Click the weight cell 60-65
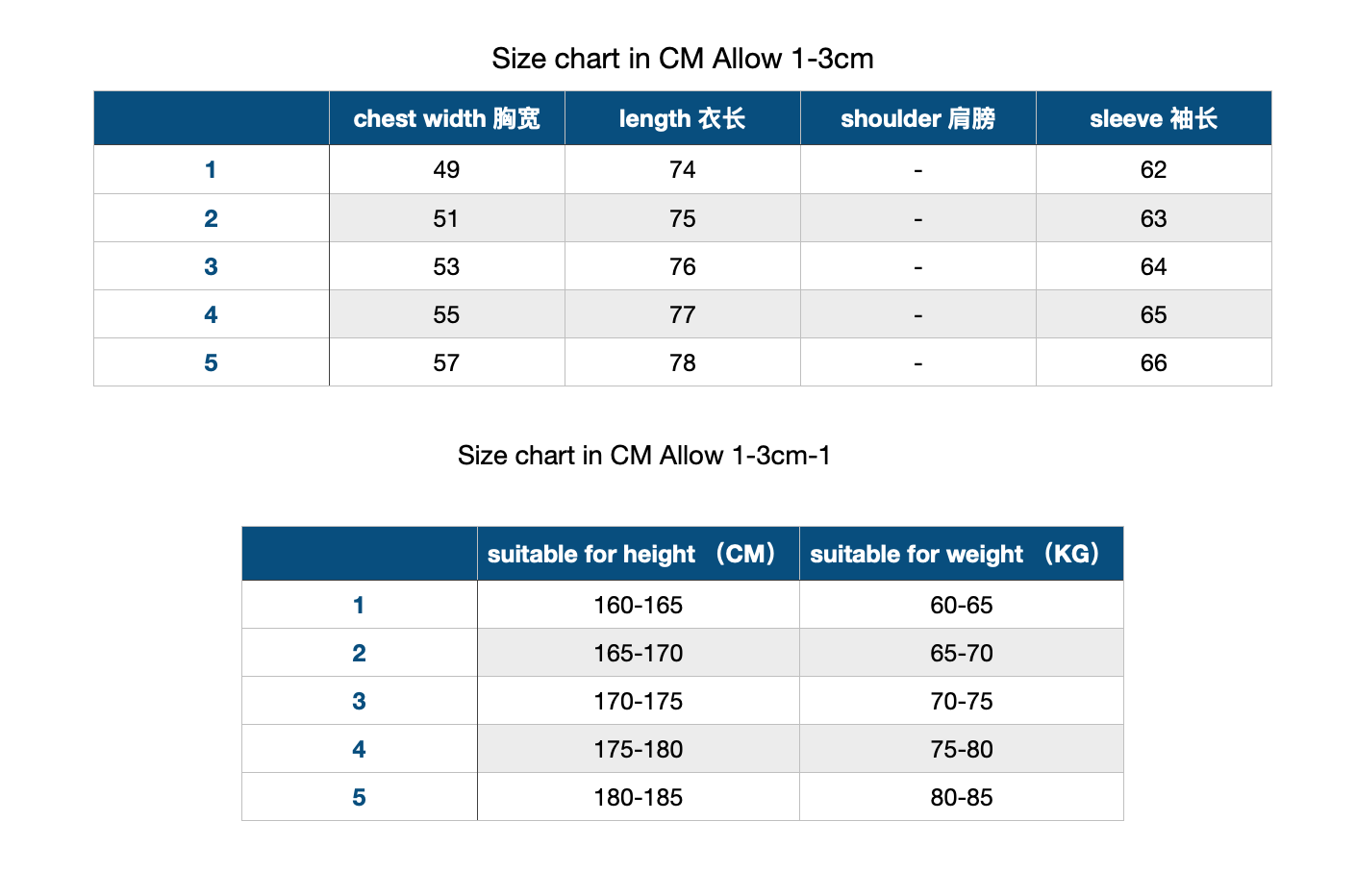The image size is (1356, 896). (x=962, y=605)
